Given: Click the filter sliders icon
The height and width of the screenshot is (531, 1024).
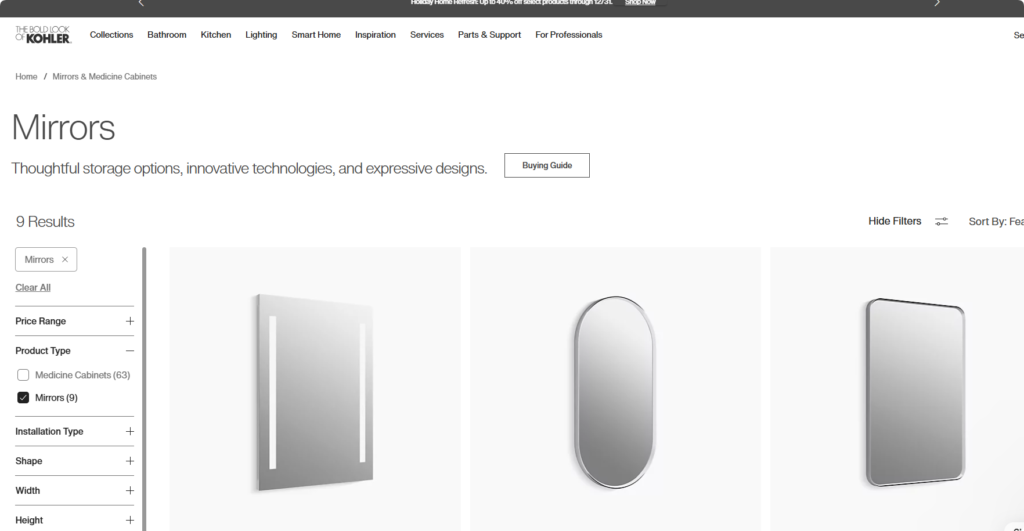Looking at the screenshot, I should click(941, 221).
